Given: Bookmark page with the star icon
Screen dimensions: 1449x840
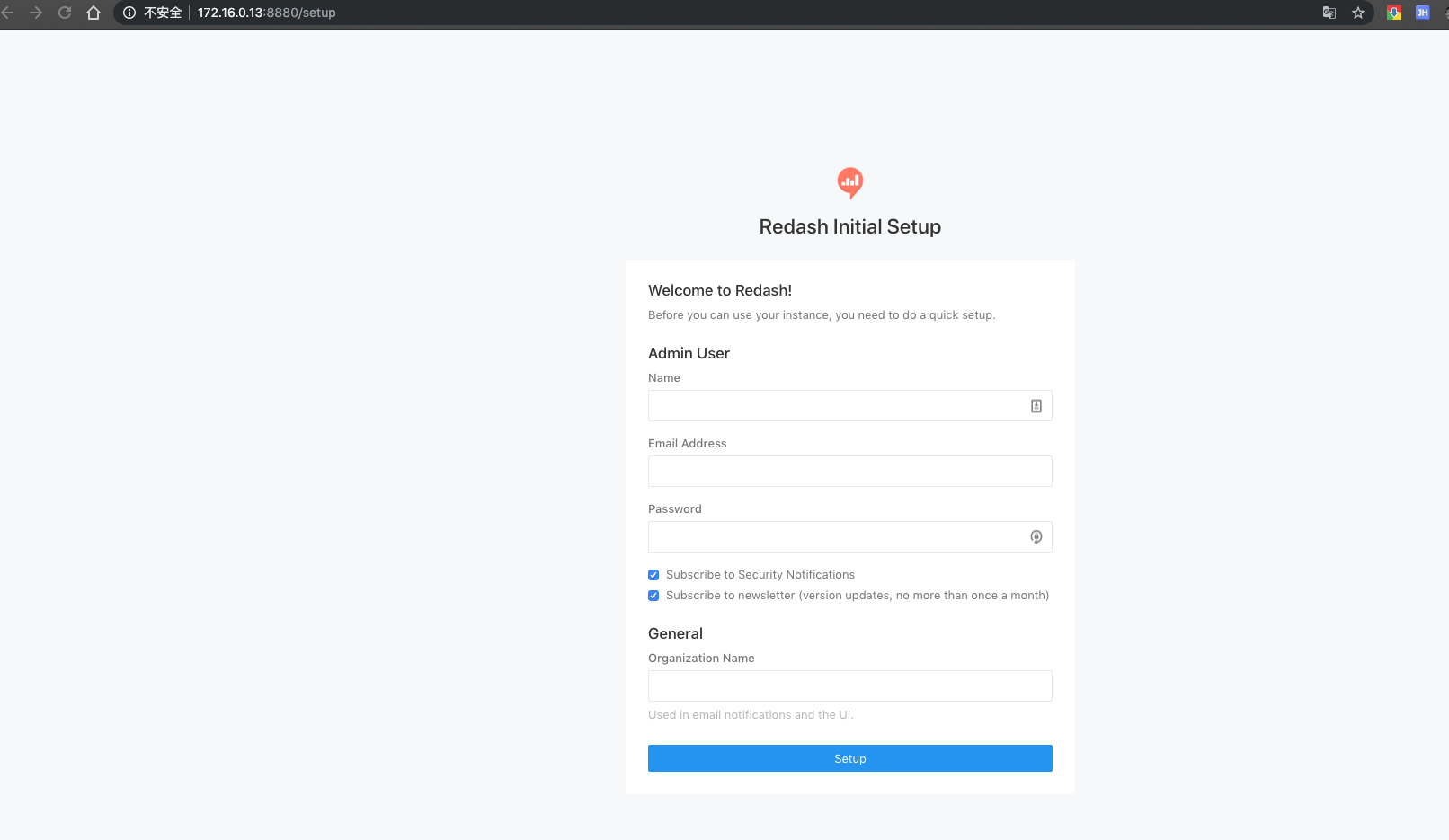Looking at the screenshot, I should click(1358, 13).
